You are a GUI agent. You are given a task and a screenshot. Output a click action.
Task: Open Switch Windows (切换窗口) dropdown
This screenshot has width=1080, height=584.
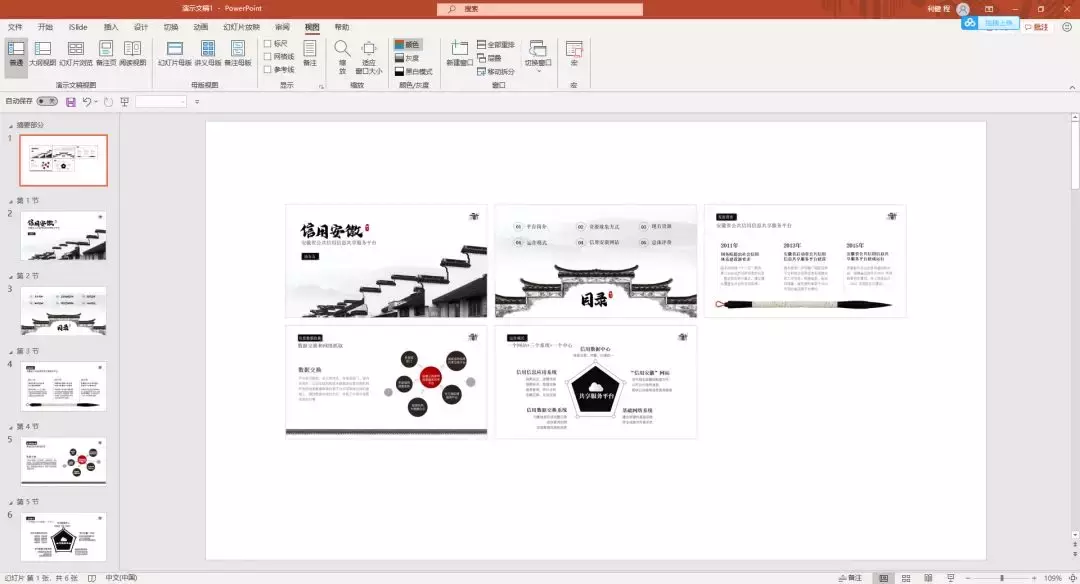pyautogui.click(x=538, y=55)
